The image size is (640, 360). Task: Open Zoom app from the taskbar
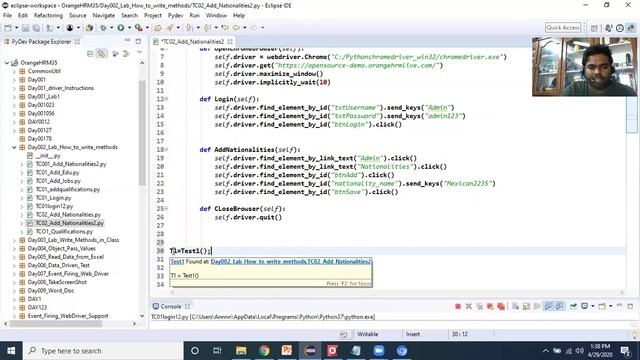[x=379, y=351]
